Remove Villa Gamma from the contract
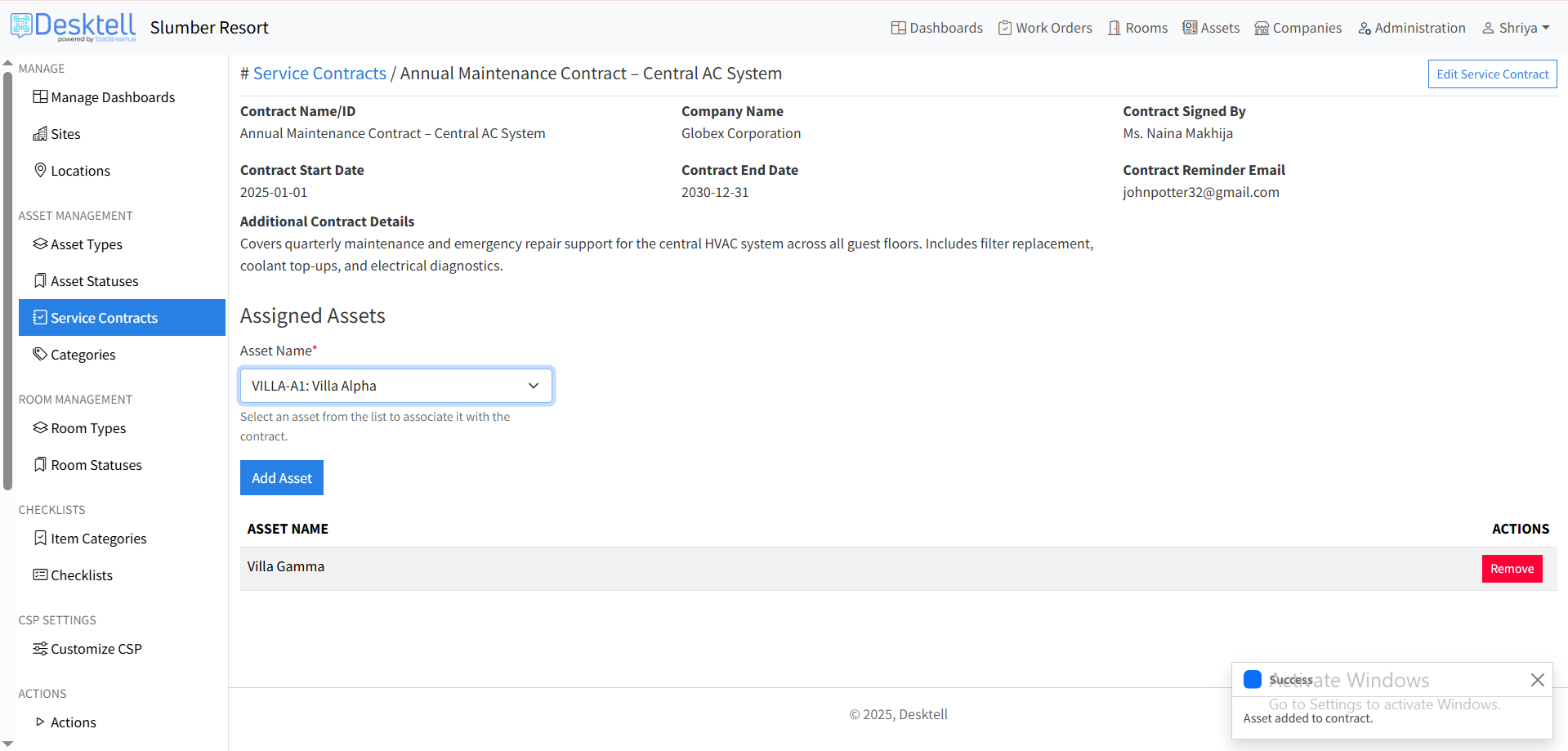The height and width of the screenshot is (751, 1568). (x=1511, y=568)
